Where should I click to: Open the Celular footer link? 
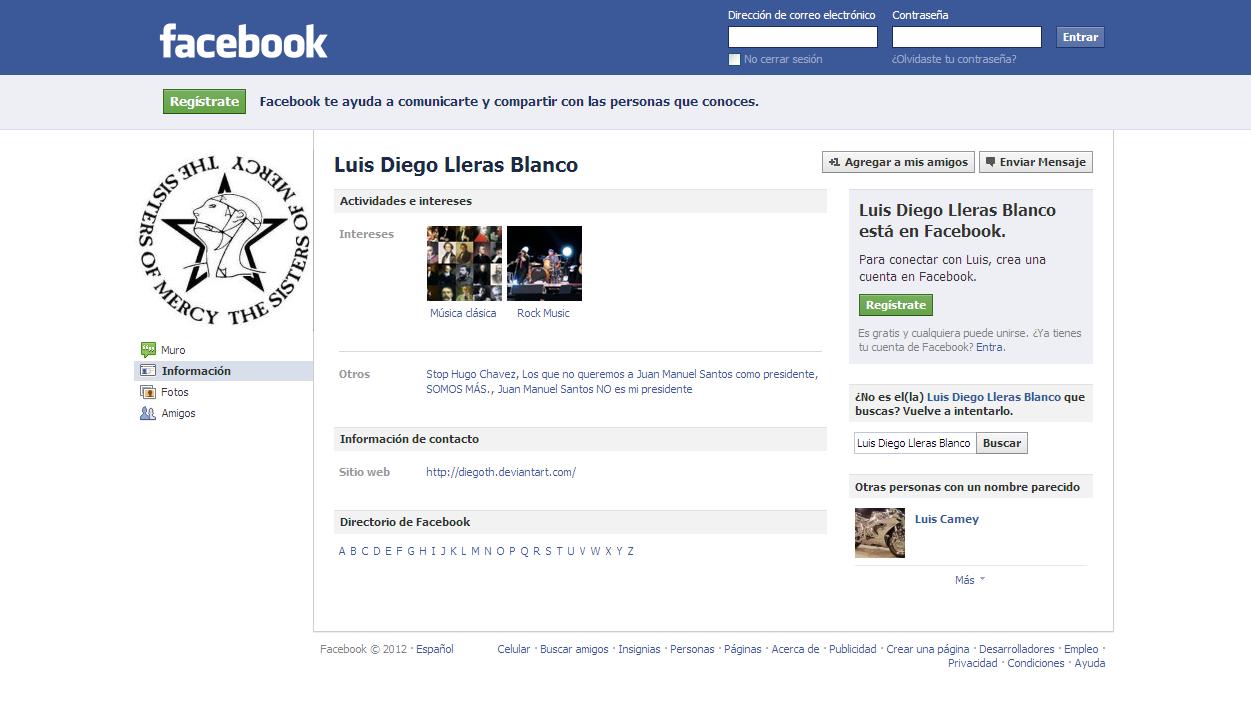pyautogui.click(x=514, y=649)
